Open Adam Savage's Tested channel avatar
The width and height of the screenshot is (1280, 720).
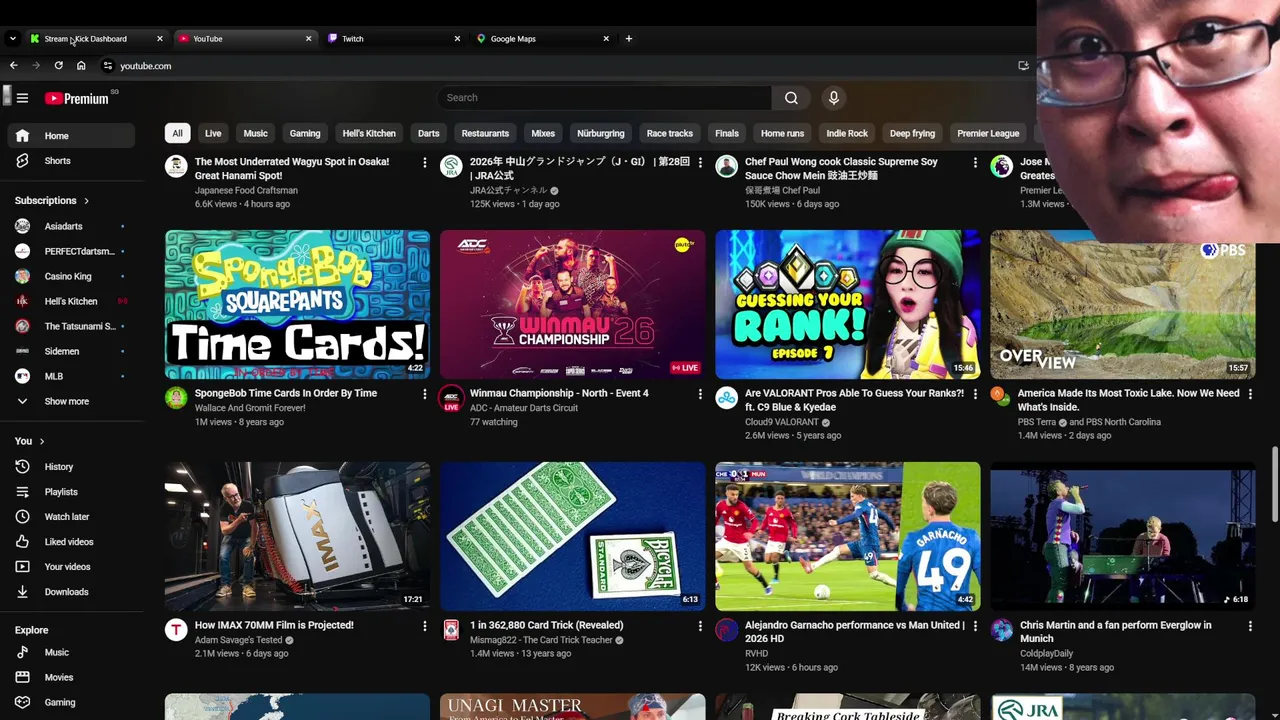[x=176, y=629]
